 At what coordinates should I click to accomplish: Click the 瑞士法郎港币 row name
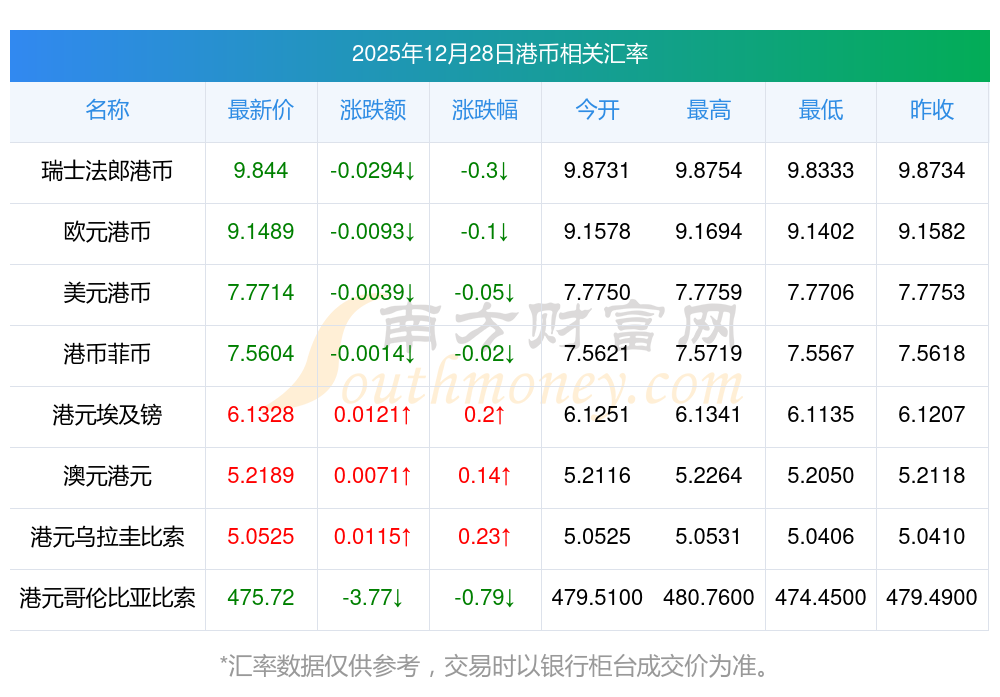pyautogui.click(x=107, y=171)
